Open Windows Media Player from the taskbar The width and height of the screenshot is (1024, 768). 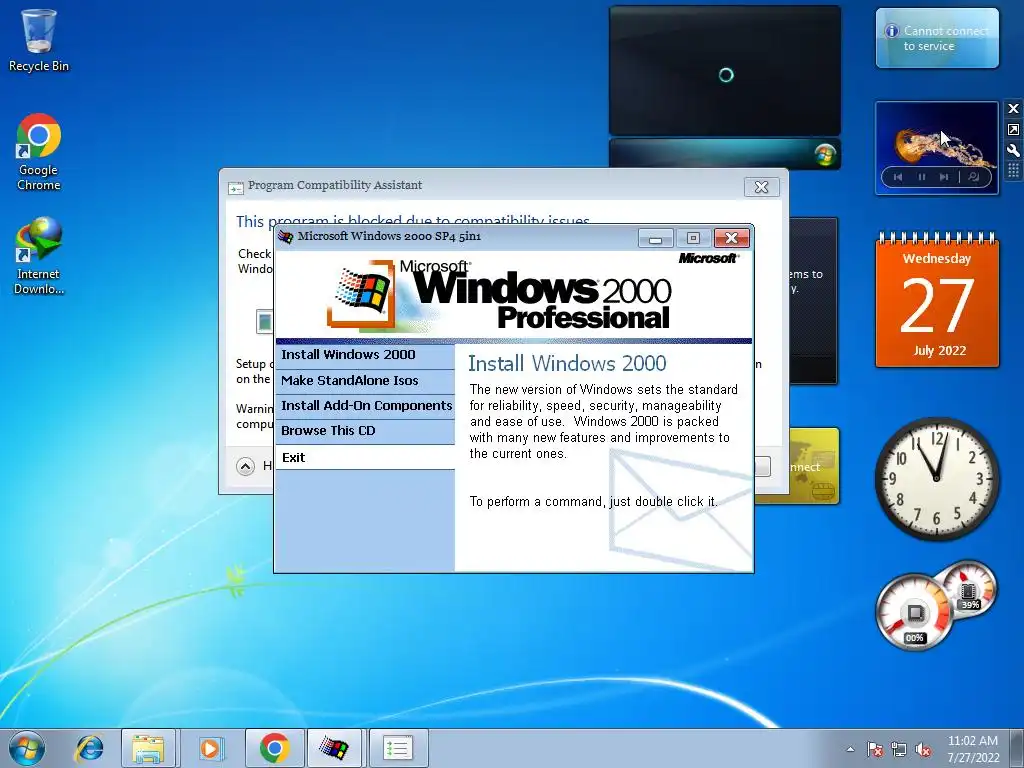(x=210, y=748)
